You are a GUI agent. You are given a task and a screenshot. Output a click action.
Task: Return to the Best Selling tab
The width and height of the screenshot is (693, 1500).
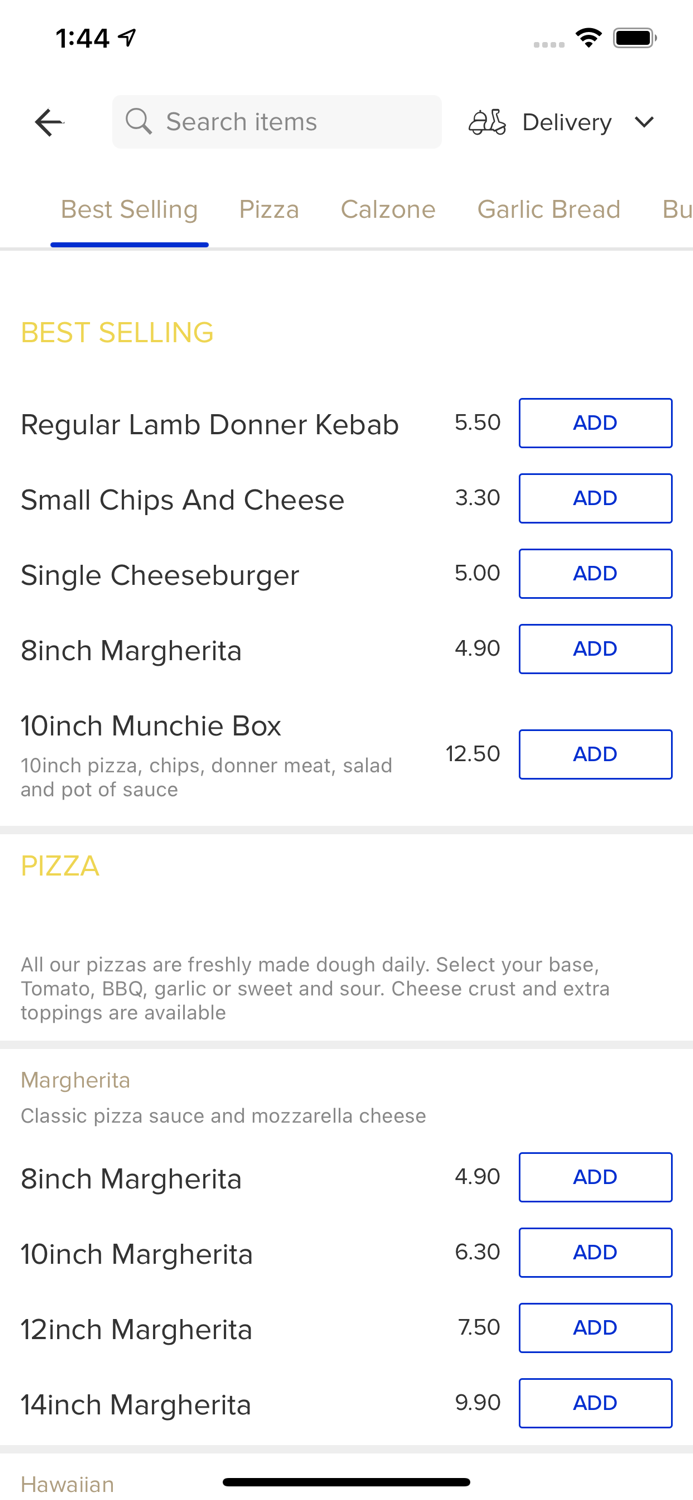pos(129,209)
